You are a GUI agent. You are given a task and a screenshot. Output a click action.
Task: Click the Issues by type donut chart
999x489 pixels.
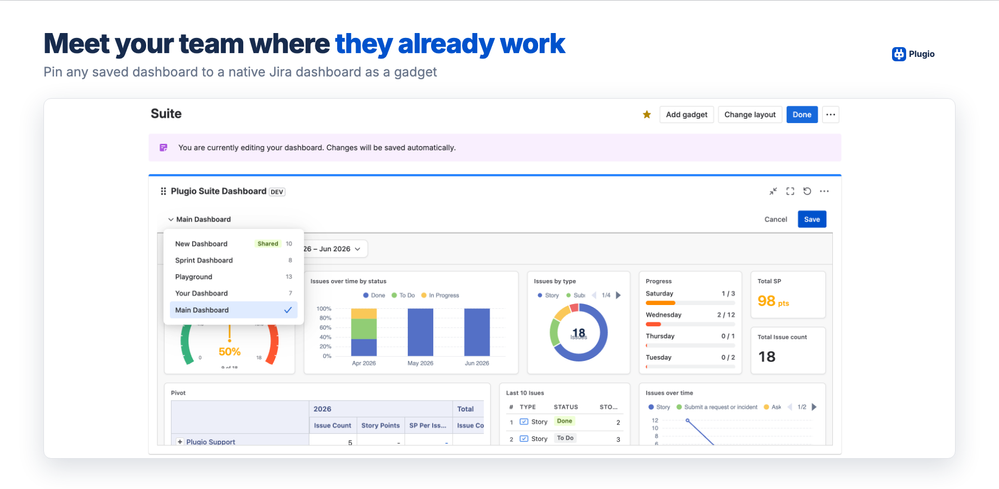click(x=579, y=333)
